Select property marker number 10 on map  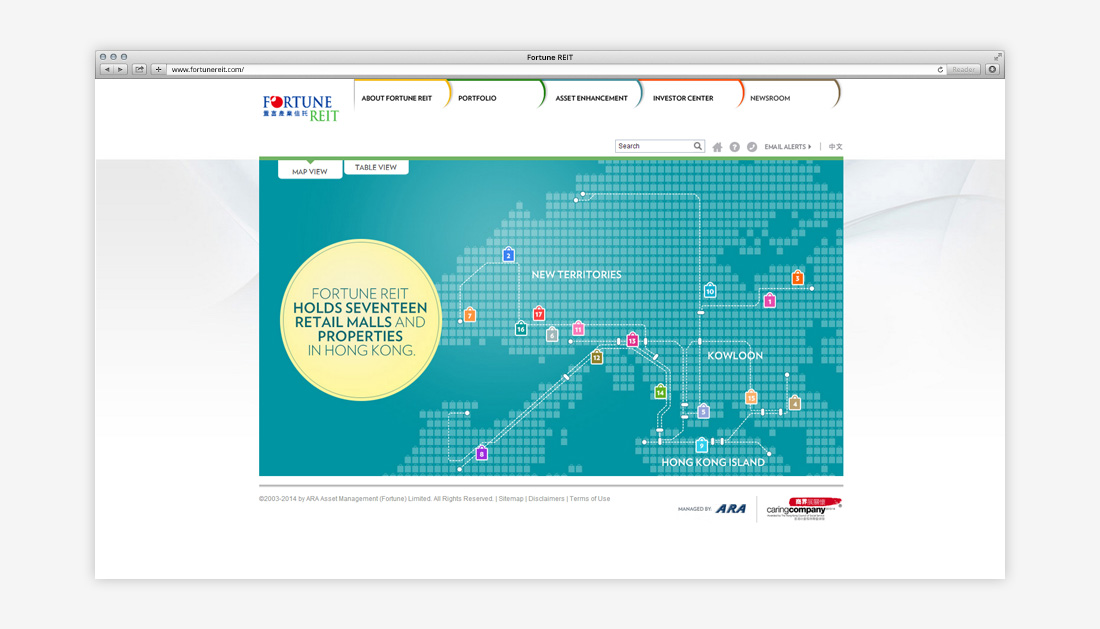click(710, 290)
